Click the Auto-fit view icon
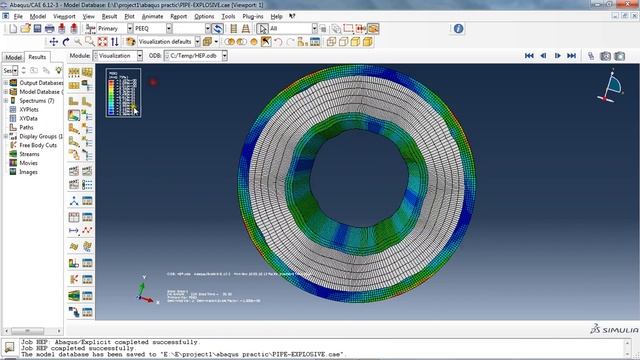 click(x=102, y=42)
